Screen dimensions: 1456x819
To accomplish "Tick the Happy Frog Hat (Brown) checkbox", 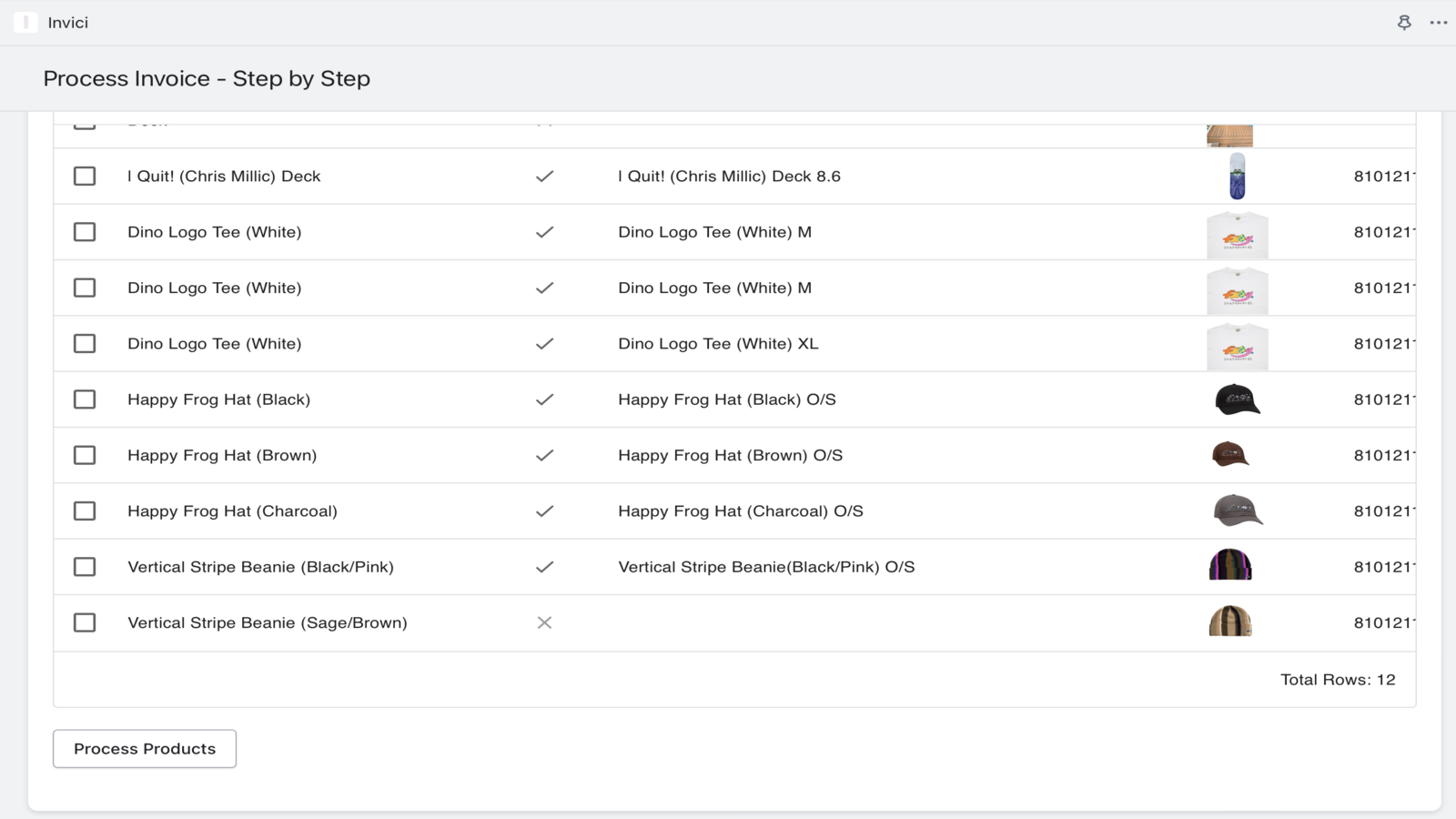I will click(x=85, y=455).
